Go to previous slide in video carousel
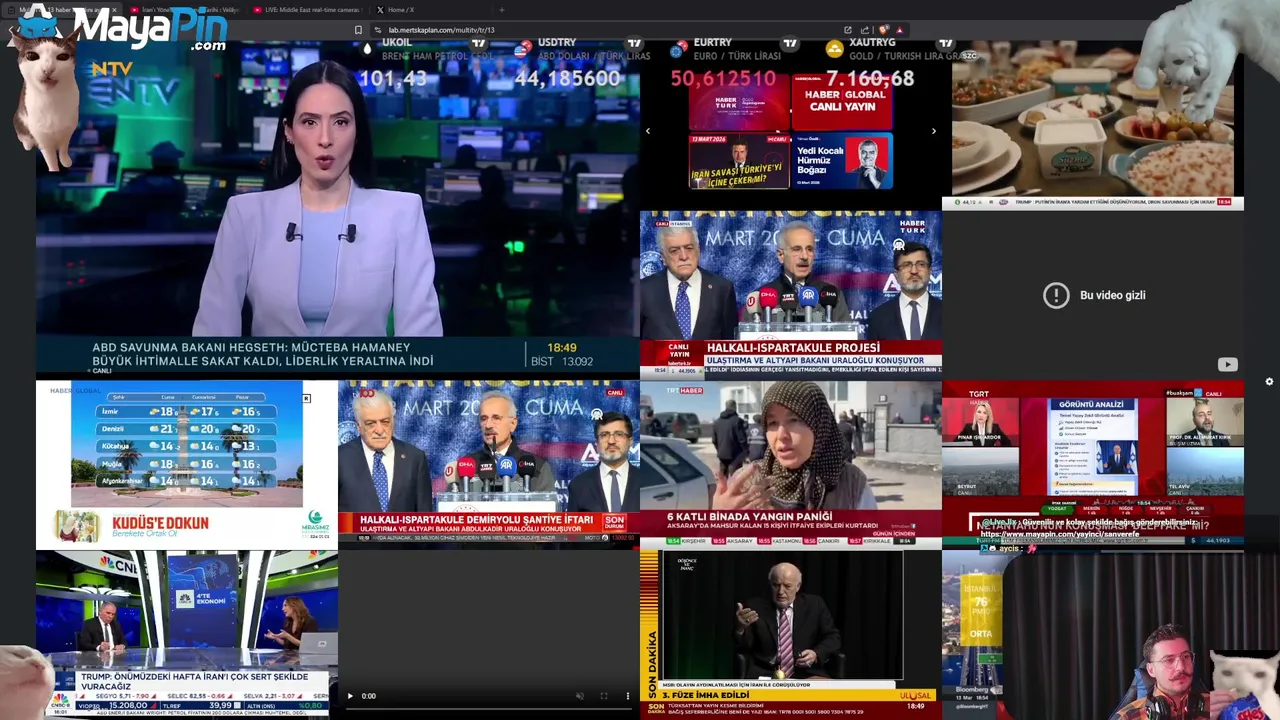The width and height of the screenshot is (1280, 720). click(x=648, y=131)
